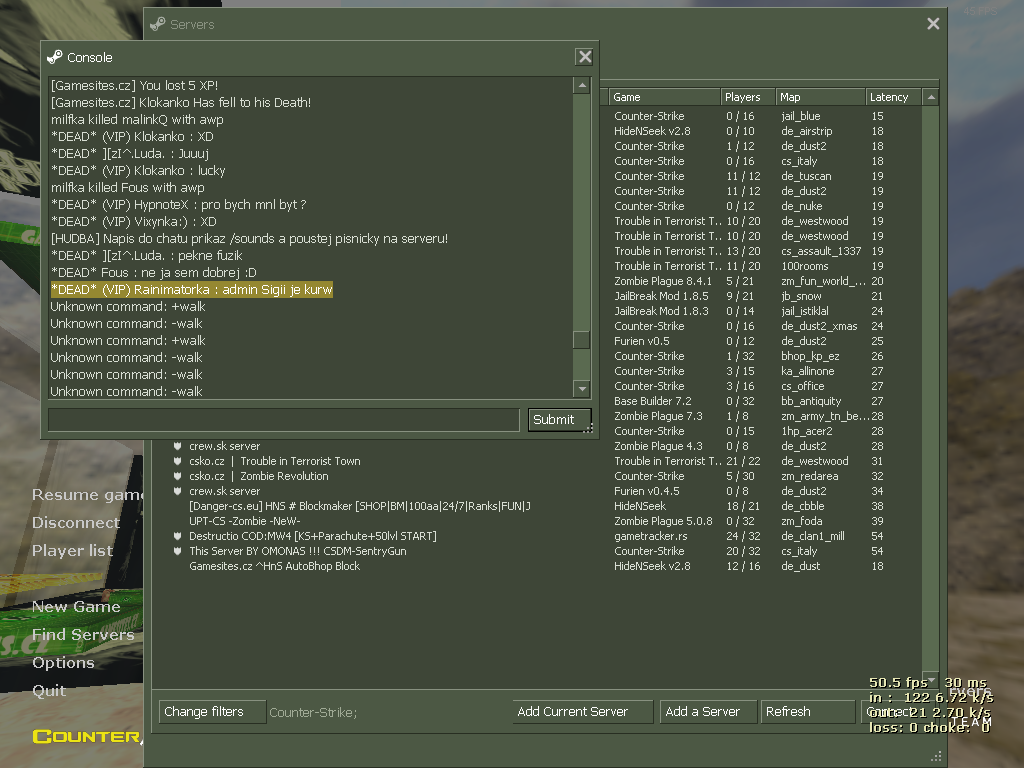
Task: Open Options in the main menu
Action: point(63,662)
